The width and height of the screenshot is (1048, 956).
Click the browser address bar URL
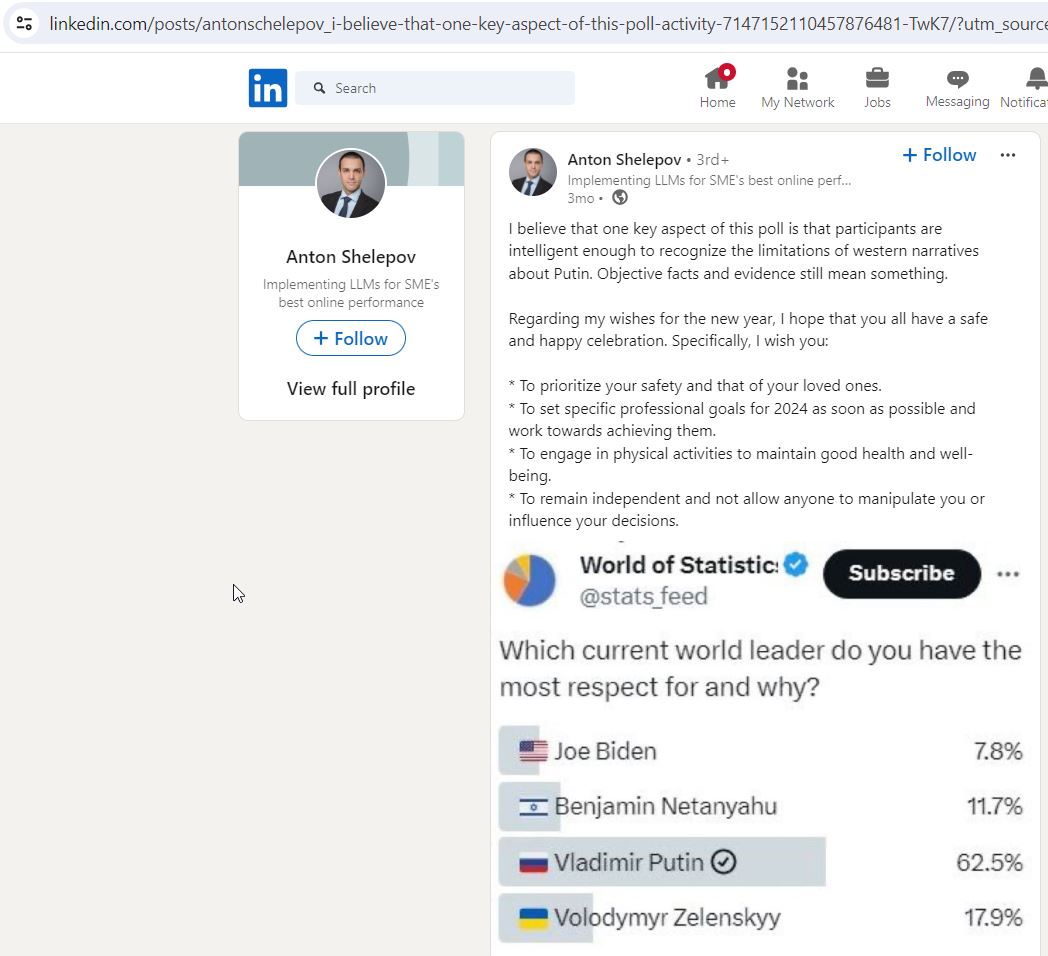[548, 24]
